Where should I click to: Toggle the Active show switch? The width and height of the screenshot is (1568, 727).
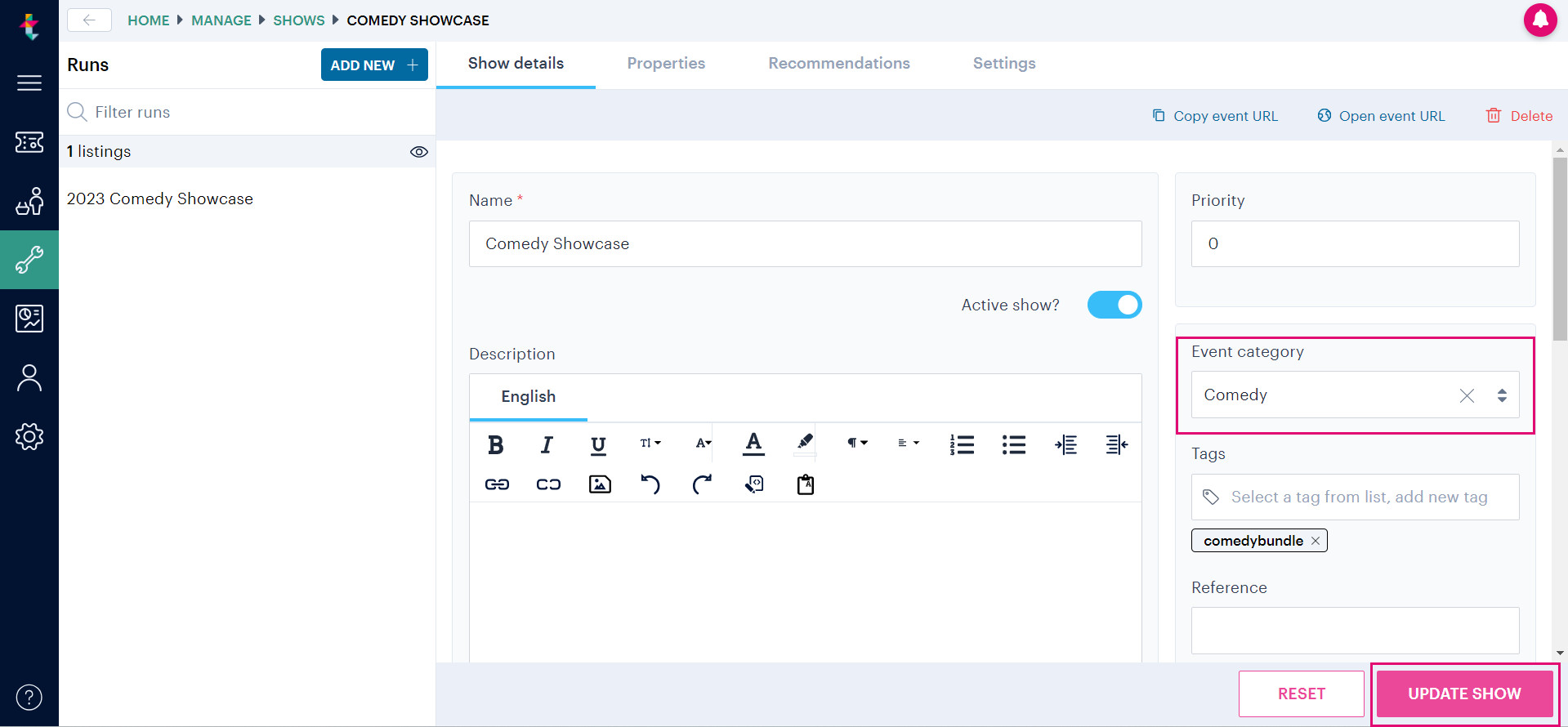click(1115, 305)
